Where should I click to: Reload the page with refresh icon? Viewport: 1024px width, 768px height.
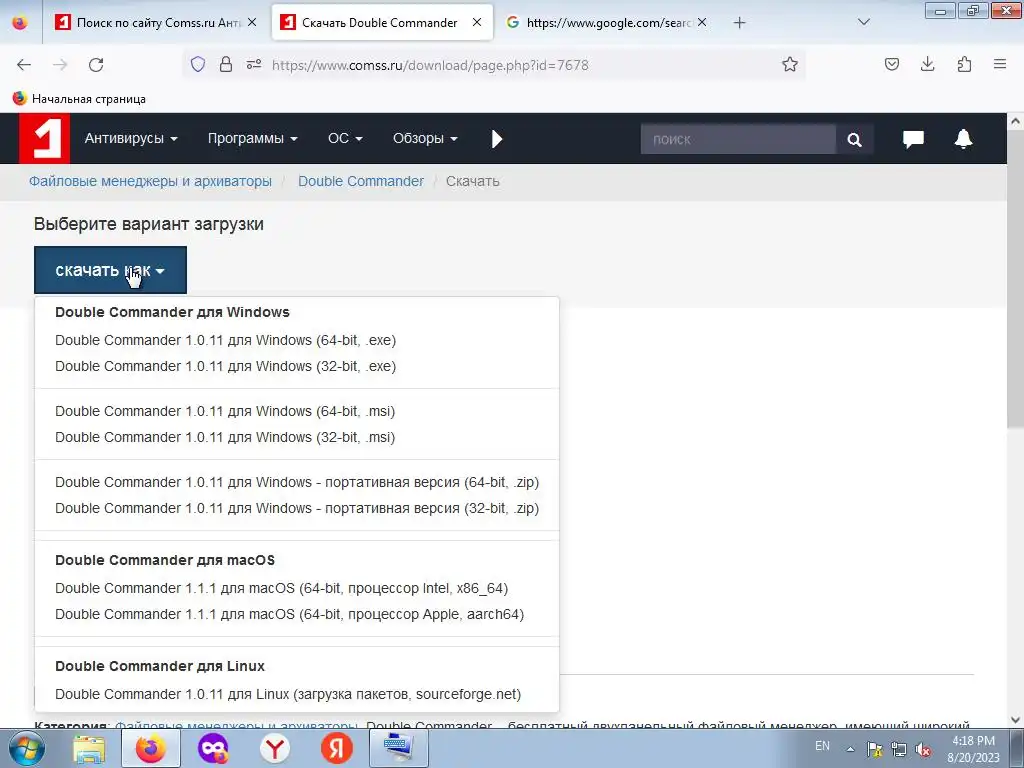point(96,65)
